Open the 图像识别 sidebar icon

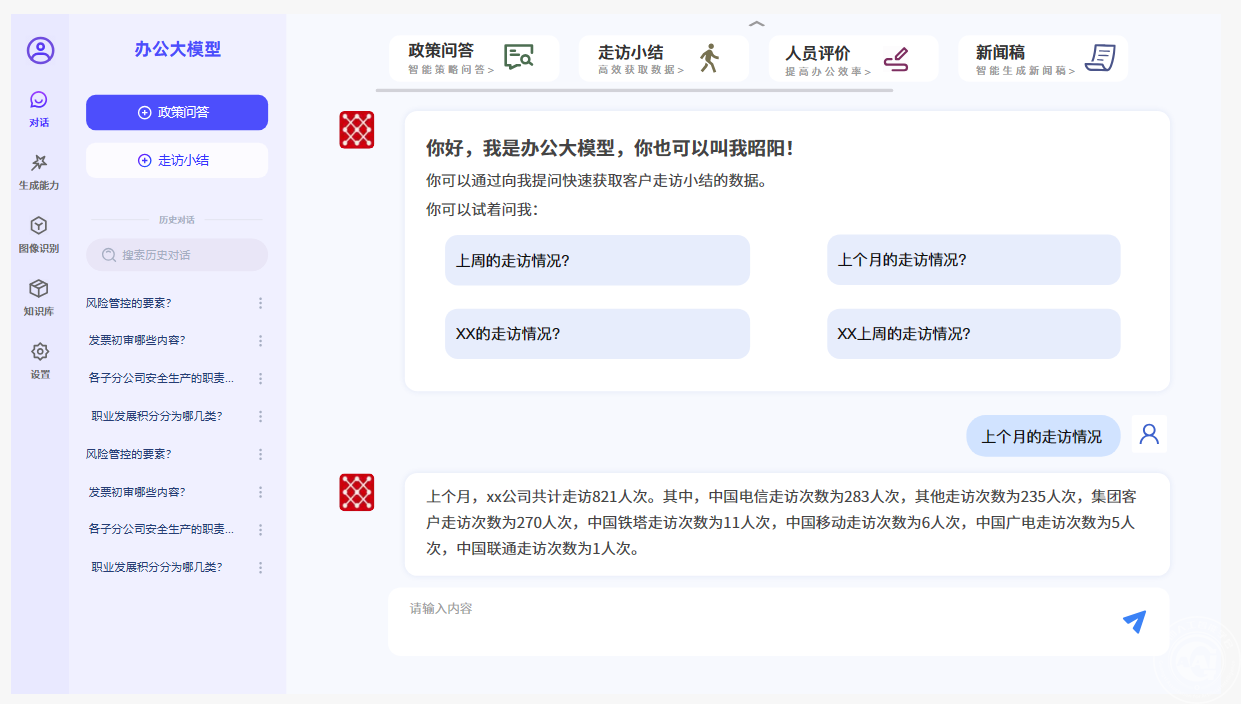pyautogui.click(x=39, y=226)
